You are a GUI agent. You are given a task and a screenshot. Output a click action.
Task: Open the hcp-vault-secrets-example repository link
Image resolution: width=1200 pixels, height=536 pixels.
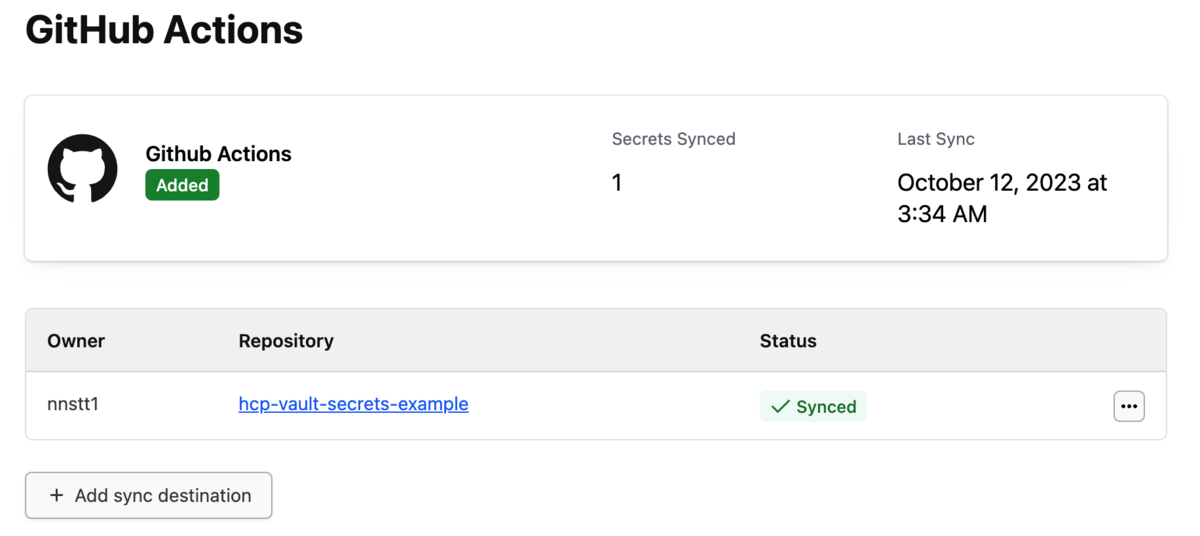pyautogui.click(x=353, y=404)
